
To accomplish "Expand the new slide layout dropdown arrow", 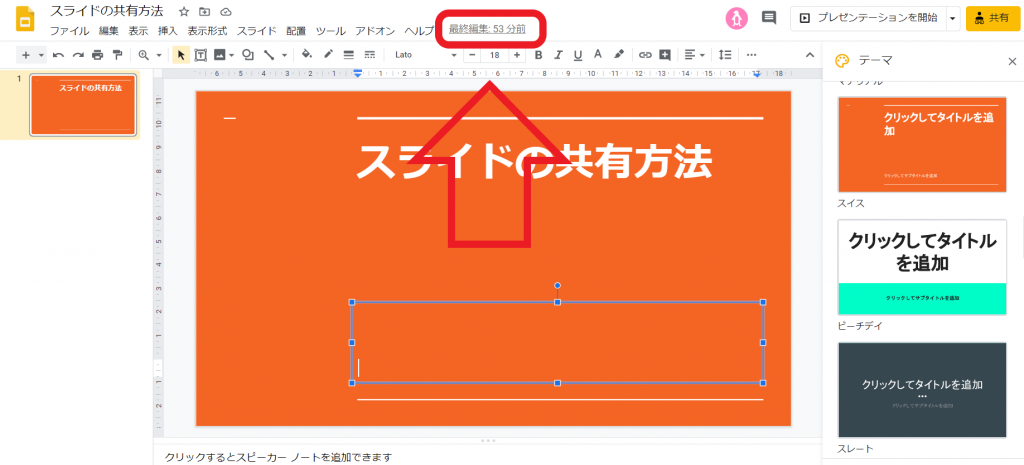I will tap(41, 55).
